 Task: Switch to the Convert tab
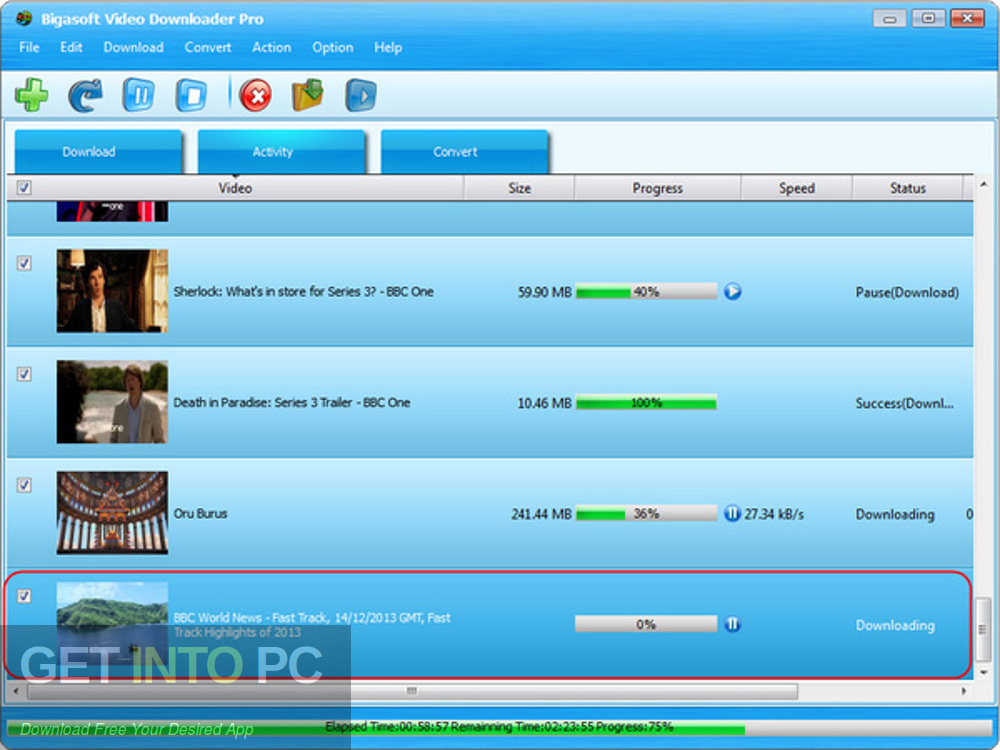coord(464,152)
